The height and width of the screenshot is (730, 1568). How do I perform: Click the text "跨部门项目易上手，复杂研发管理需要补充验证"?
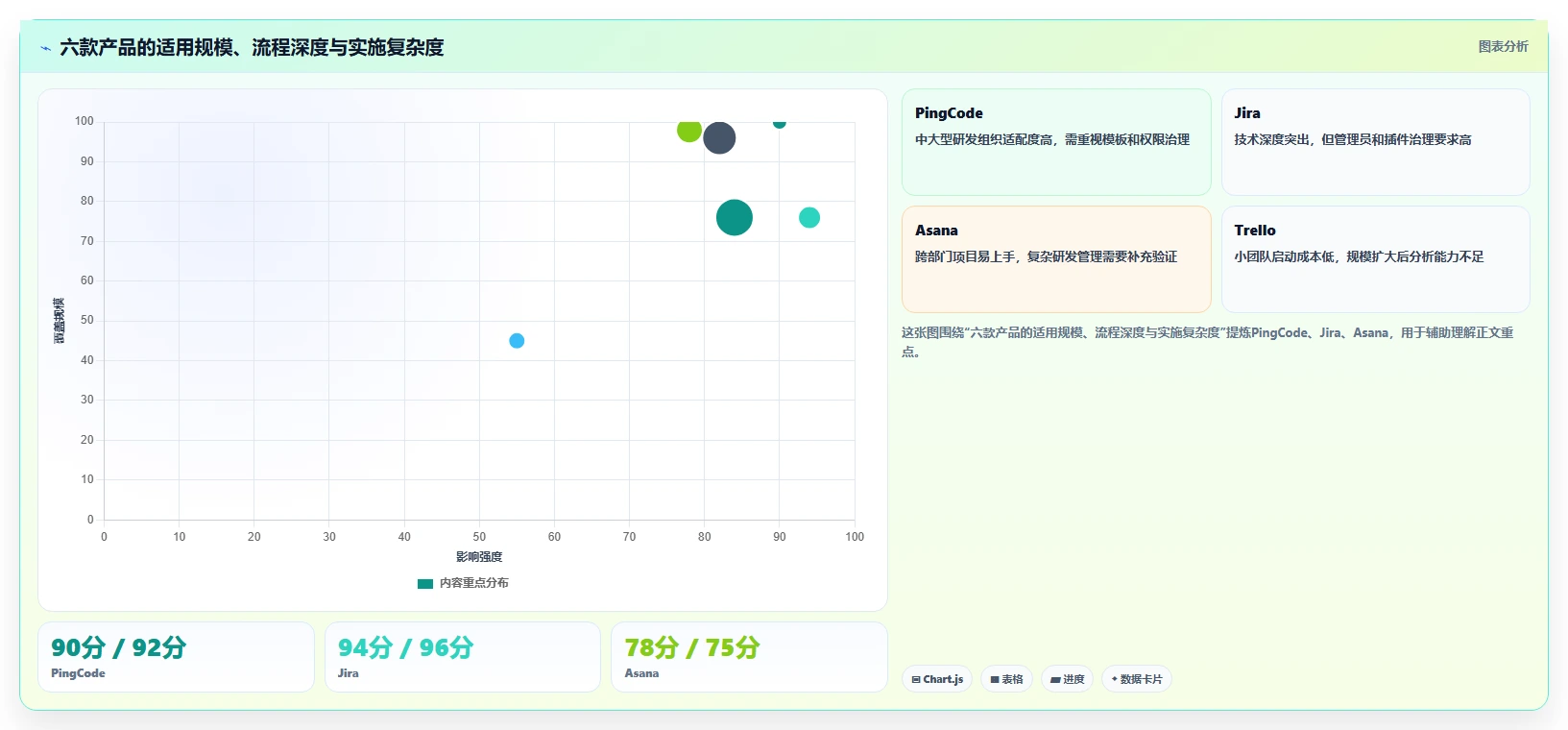(1046, 256)
